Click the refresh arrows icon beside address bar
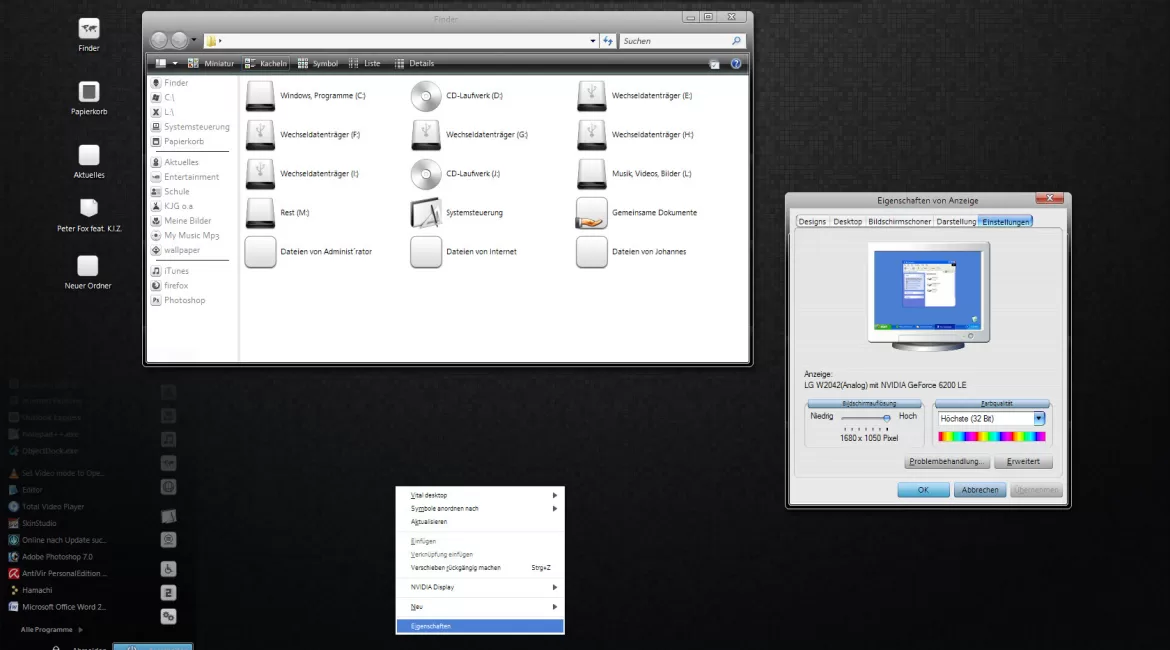This screenshot has width=1170, height=650. tap(608, 41)
